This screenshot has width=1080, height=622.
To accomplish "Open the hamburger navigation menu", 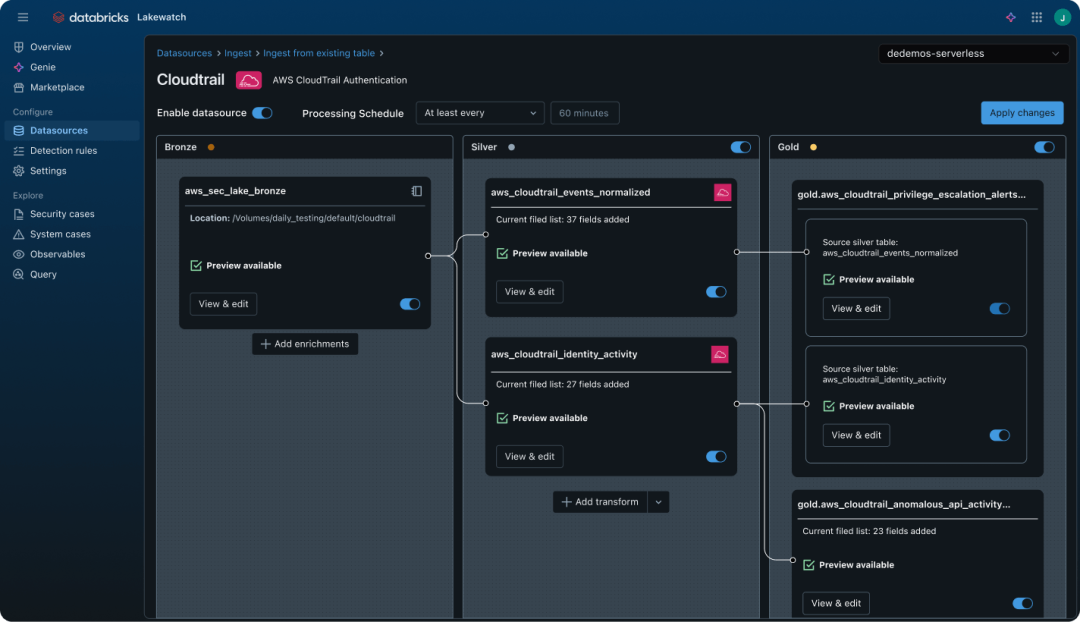I will pyautogui.click(x=23, y=17).
